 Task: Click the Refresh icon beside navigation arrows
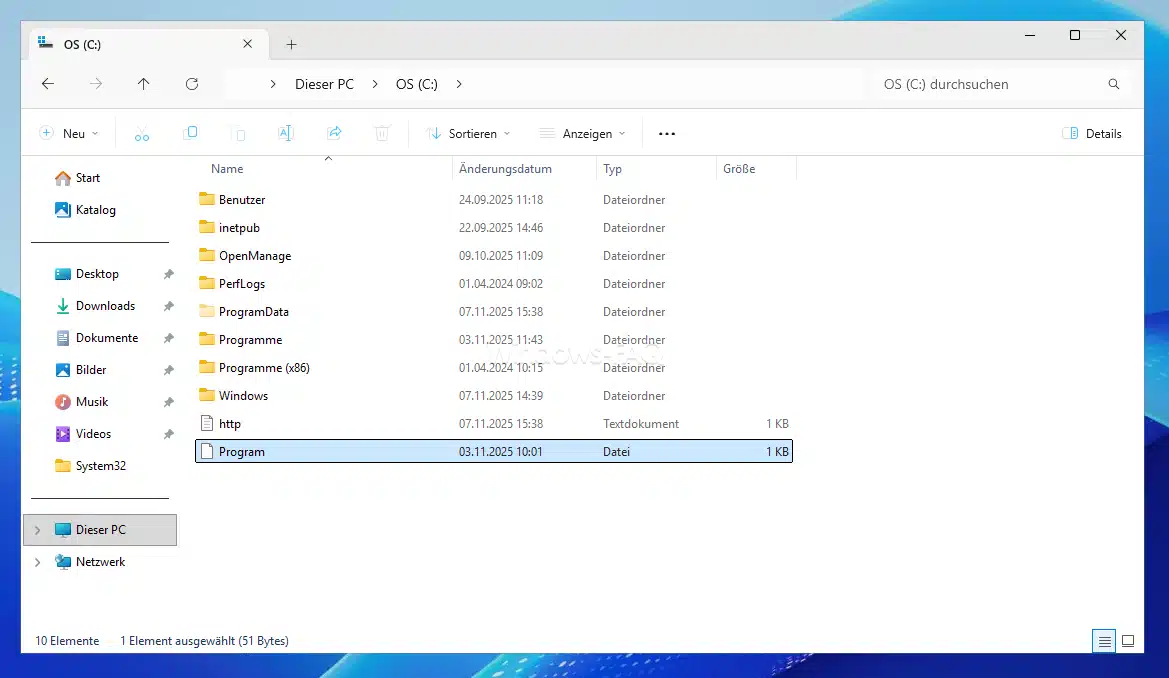point(192,84)
